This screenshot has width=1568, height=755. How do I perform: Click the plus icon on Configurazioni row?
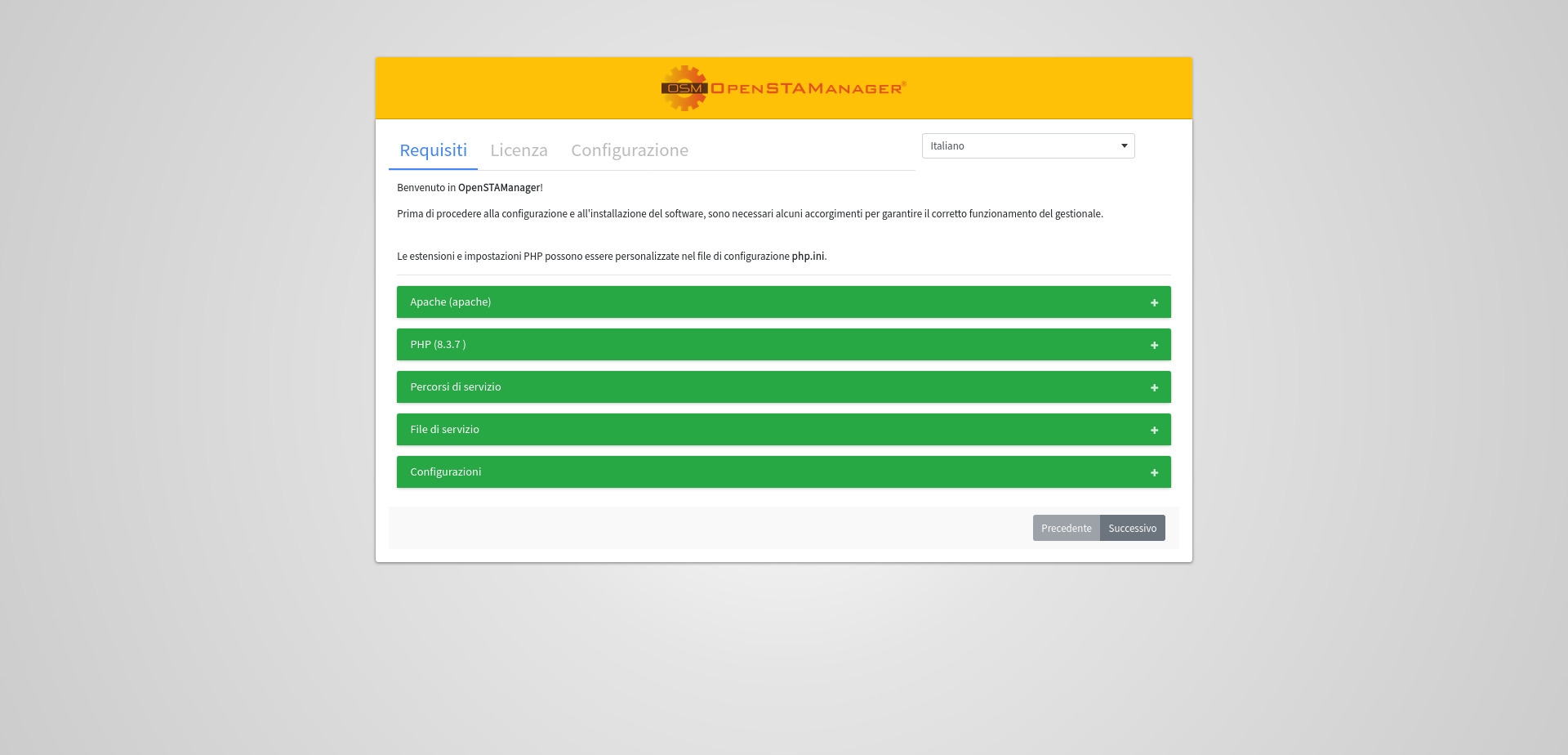(x=1154, y=473)
